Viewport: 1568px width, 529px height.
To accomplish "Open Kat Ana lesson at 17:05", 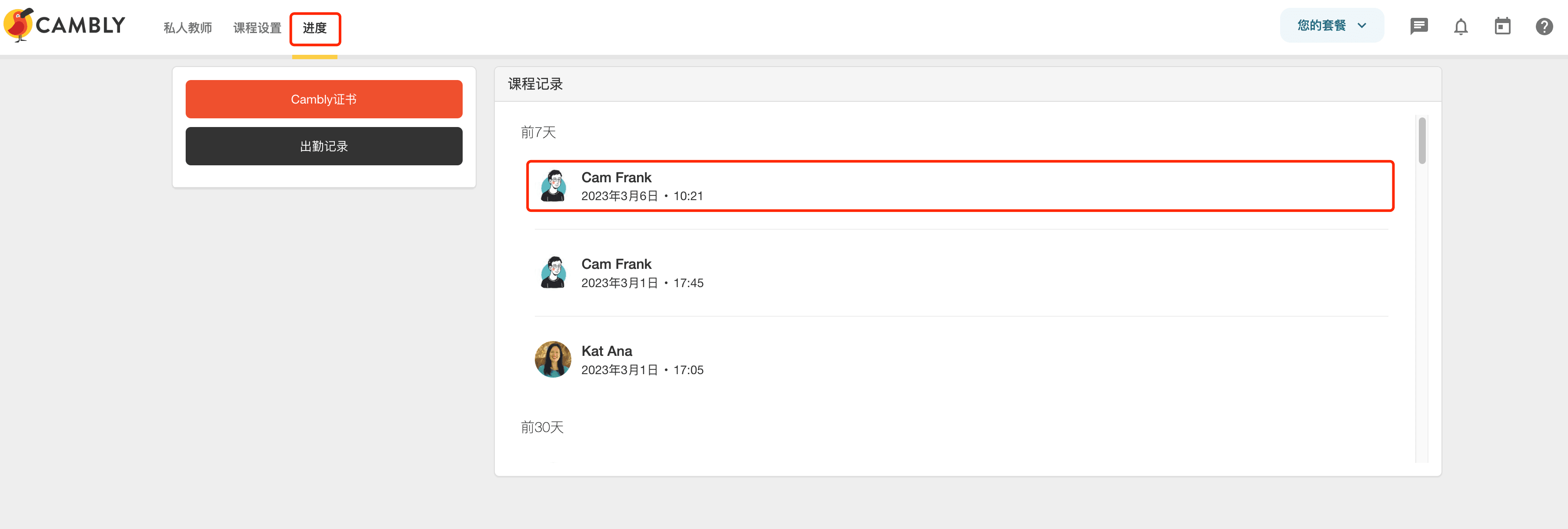I will (x=959, y=360).
